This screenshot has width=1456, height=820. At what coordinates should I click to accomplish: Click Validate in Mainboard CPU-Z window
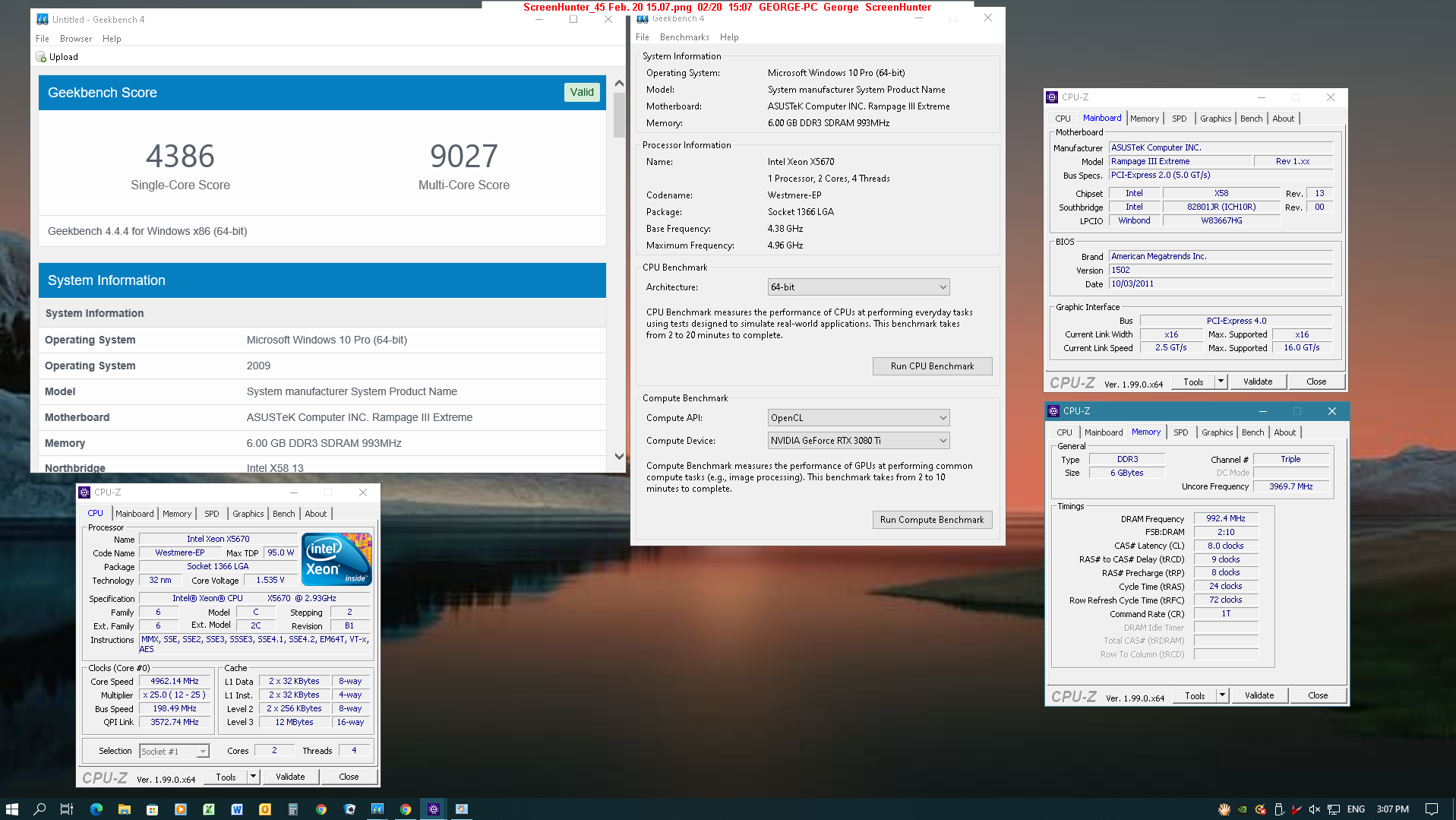click(x=1258, y=382)
